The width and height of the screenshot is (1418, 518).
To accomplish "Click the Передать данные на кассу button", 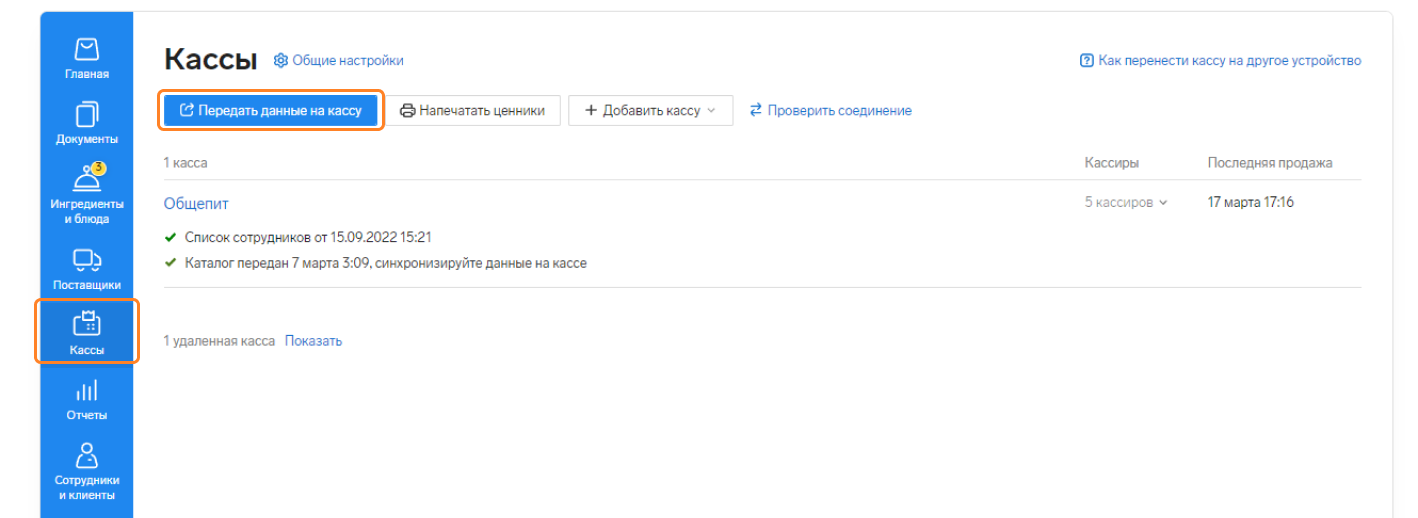I will point(271,111).
